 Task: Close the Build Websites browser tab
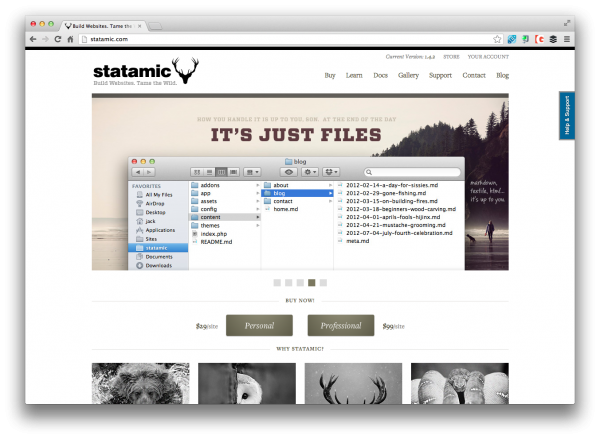click(x=140, y=26)
